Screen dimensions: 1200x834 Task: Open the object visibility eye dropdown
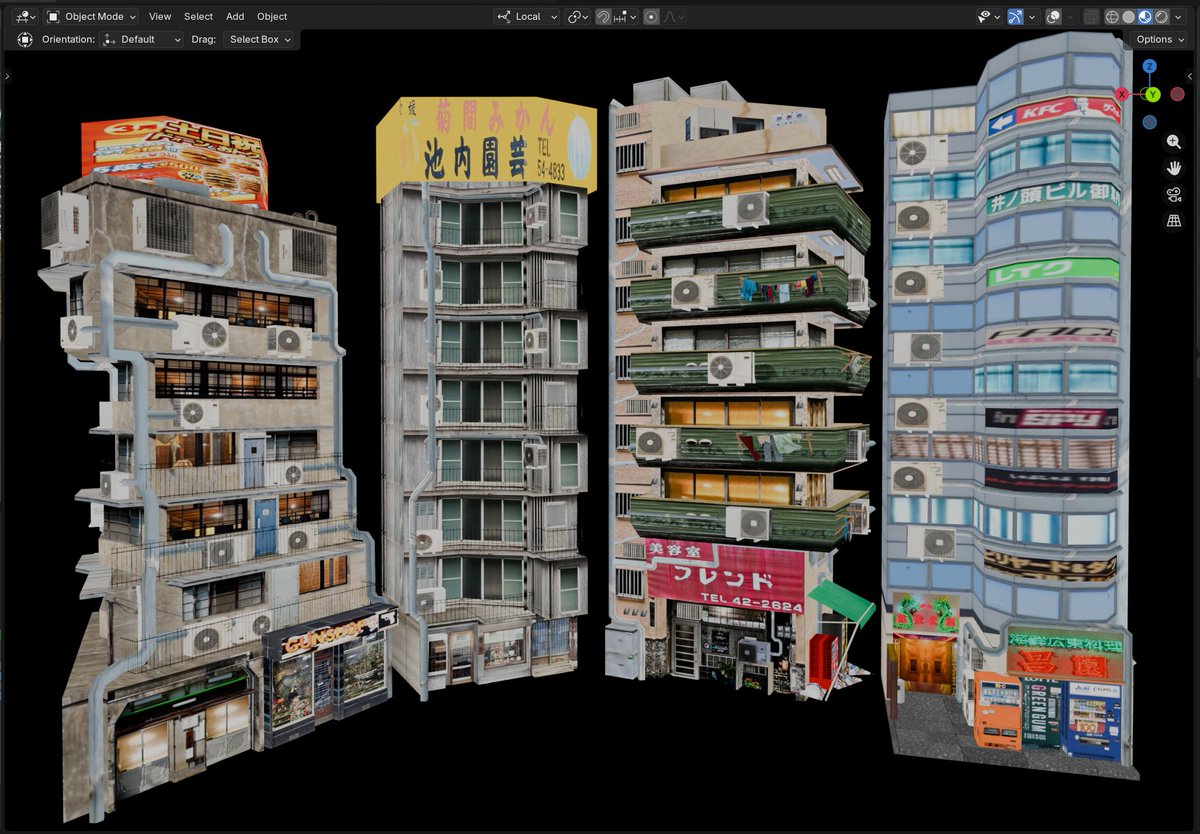tap(989, 16)
